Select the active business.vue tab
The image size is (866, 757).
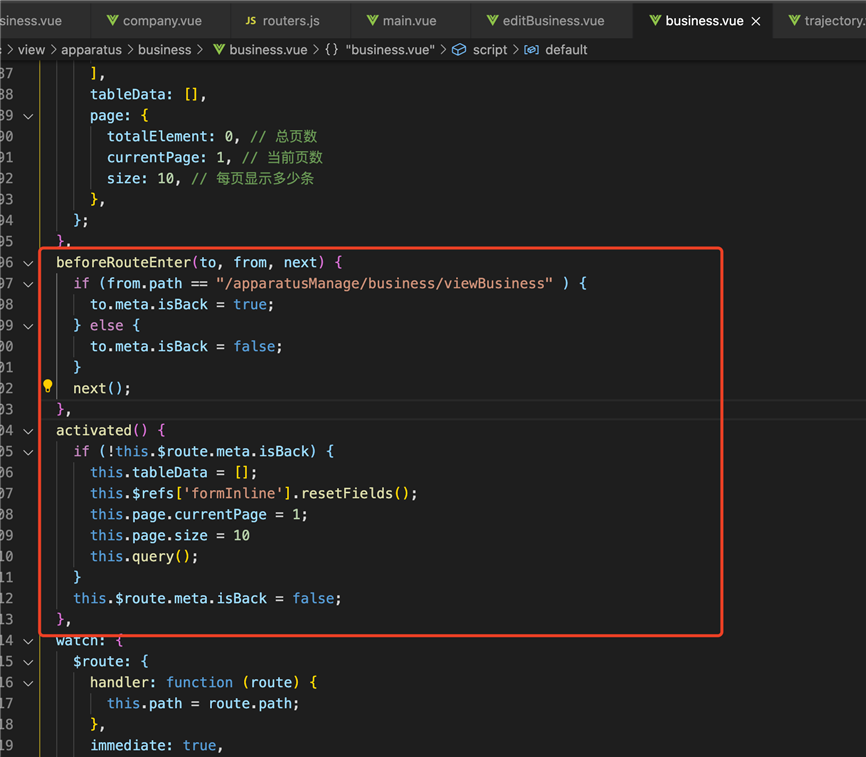point(704,21)
